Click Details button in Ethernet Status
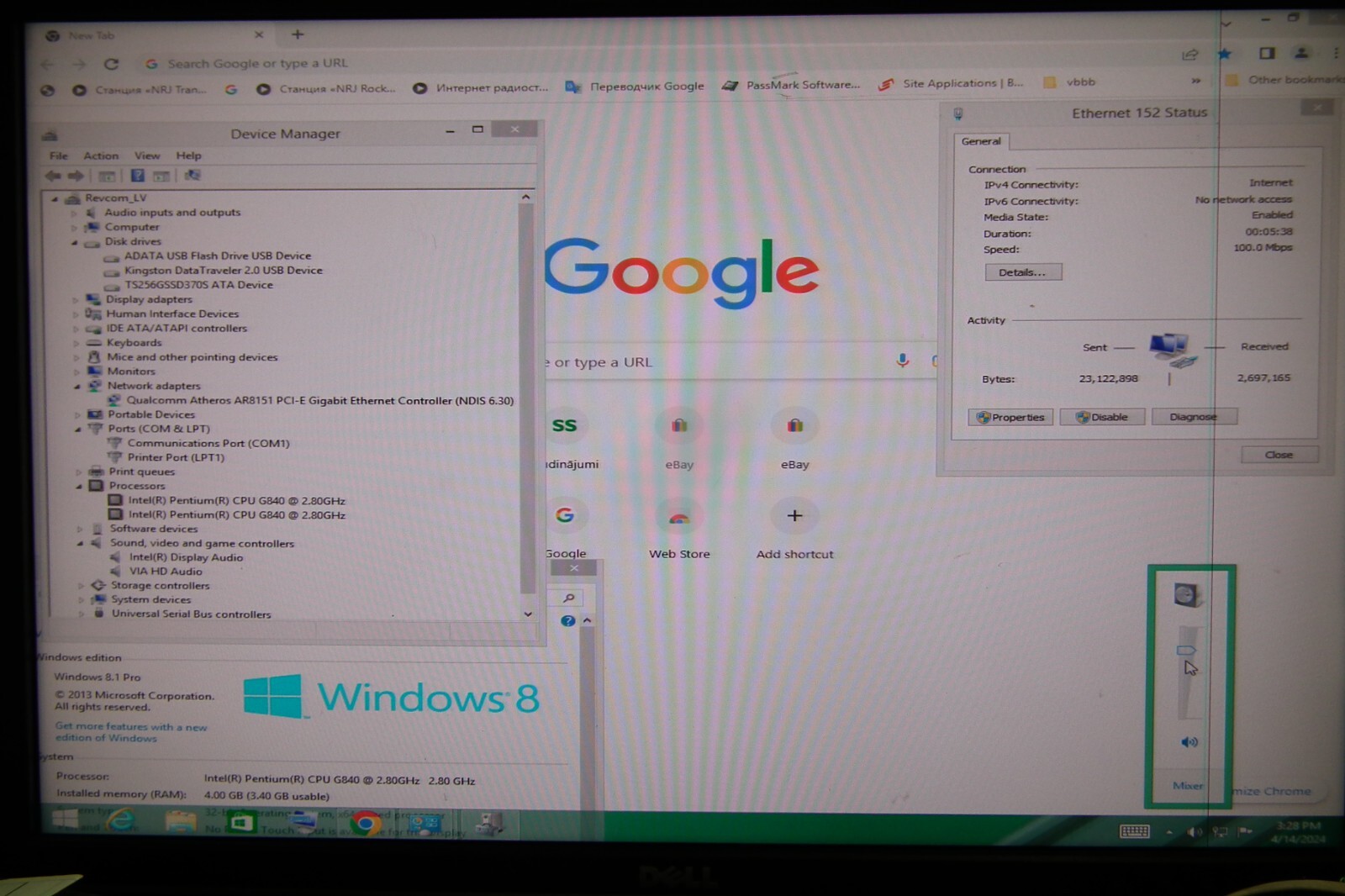The width and height of the screenshot is (1345, 896). [1023, 272]
